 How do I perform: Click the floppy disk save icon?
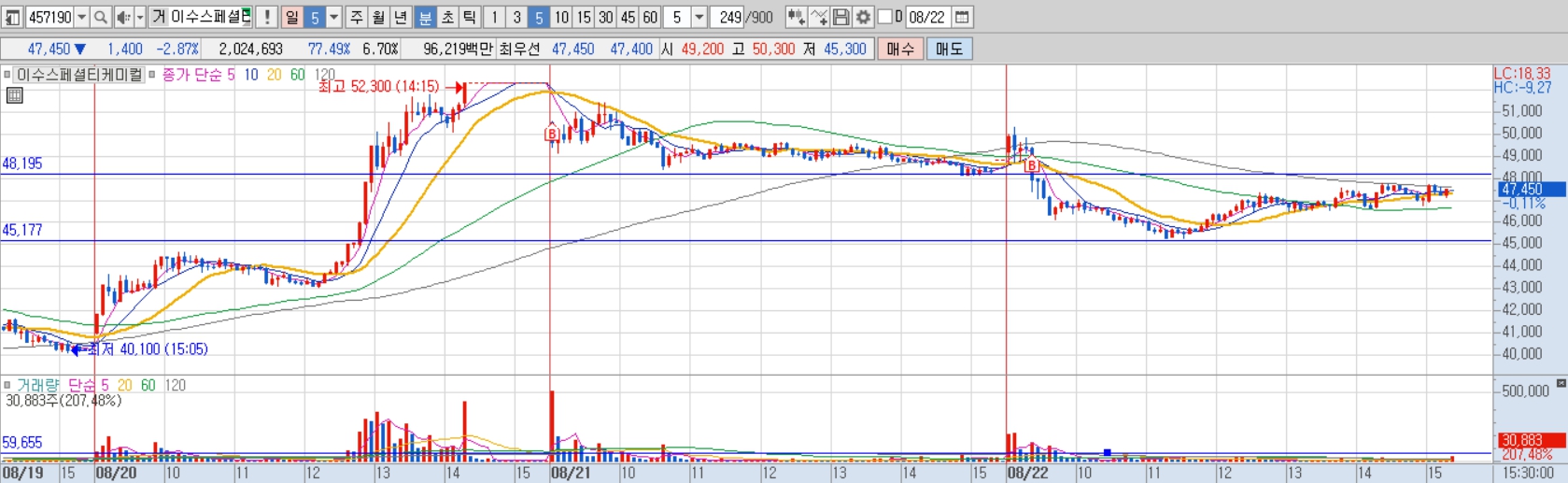click(x=841, y=17)
